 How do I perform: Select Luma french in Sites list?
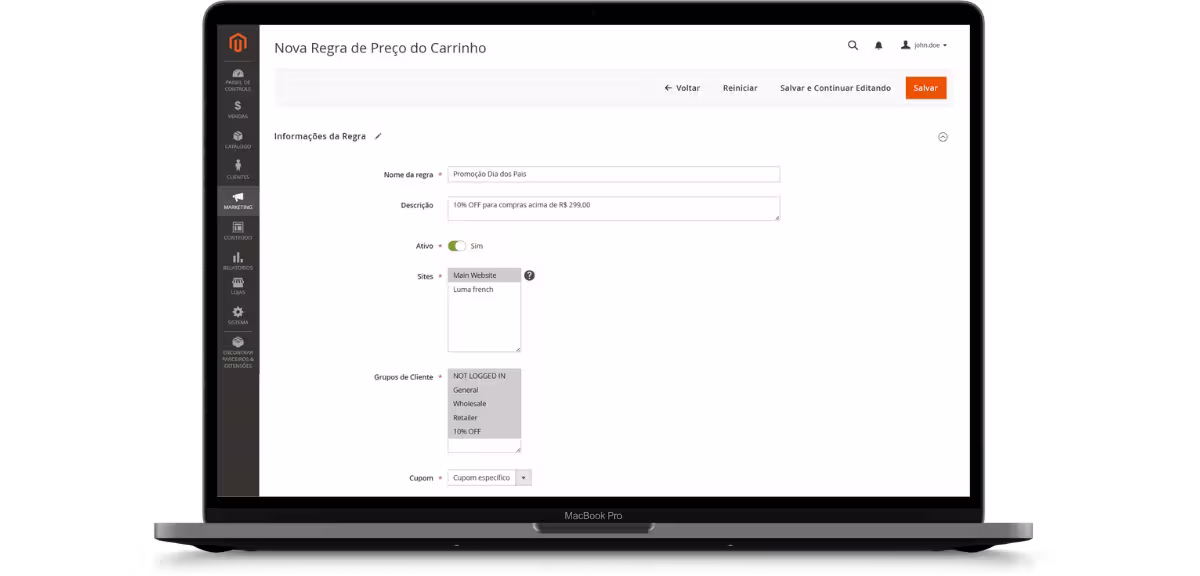point(484,289)
